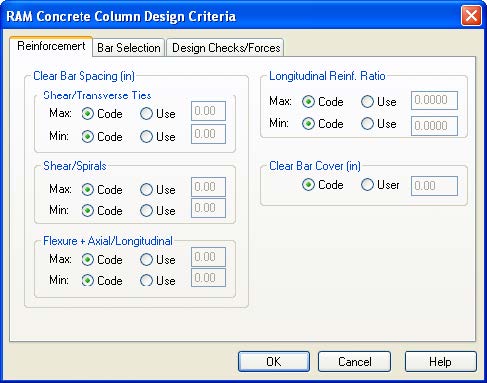This screenshot has height=383, width=487.
Task: Switch to the Reinforcement tab
Action: (x=51, y=46)
